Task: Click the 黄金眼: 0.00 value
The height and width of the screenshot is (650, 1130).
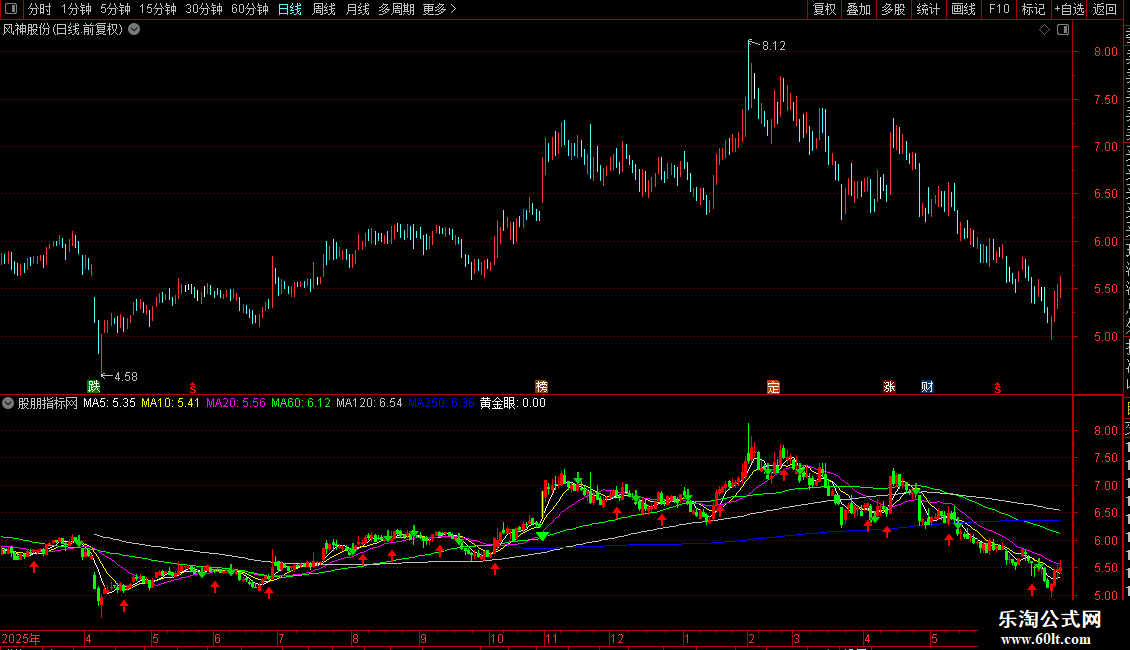Action: [x=512, y=404]
